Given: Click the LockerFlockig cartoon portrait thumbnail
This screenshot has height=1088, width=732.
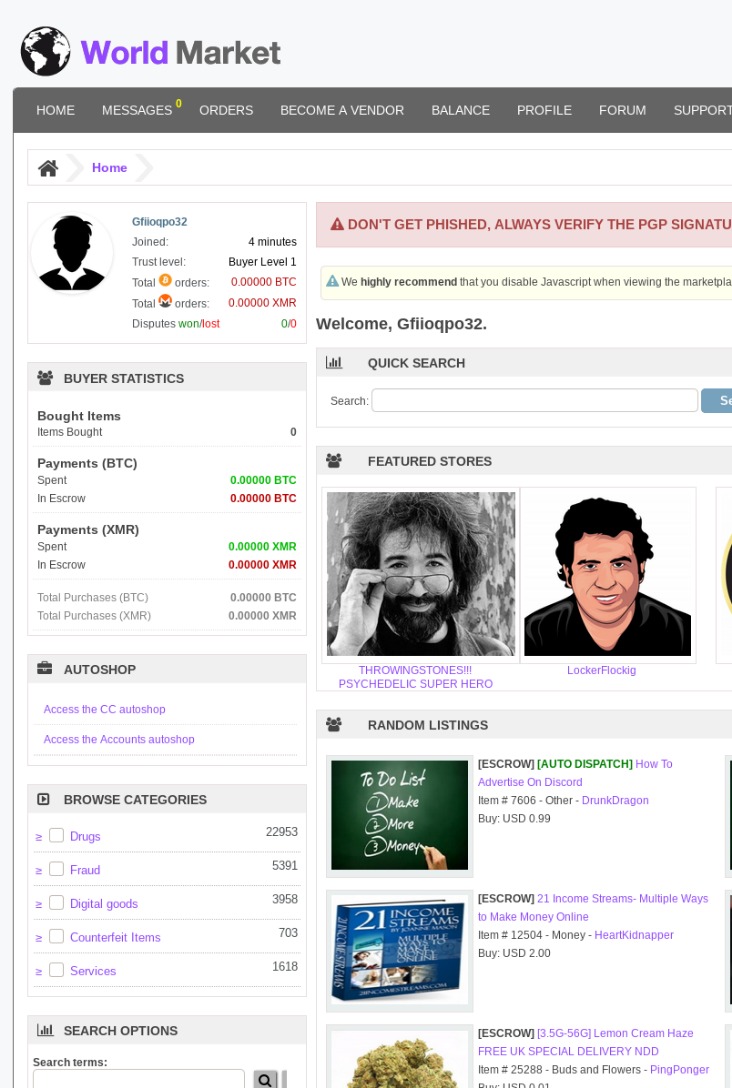Looking at the screenshot, I should [x=608, y=574].
